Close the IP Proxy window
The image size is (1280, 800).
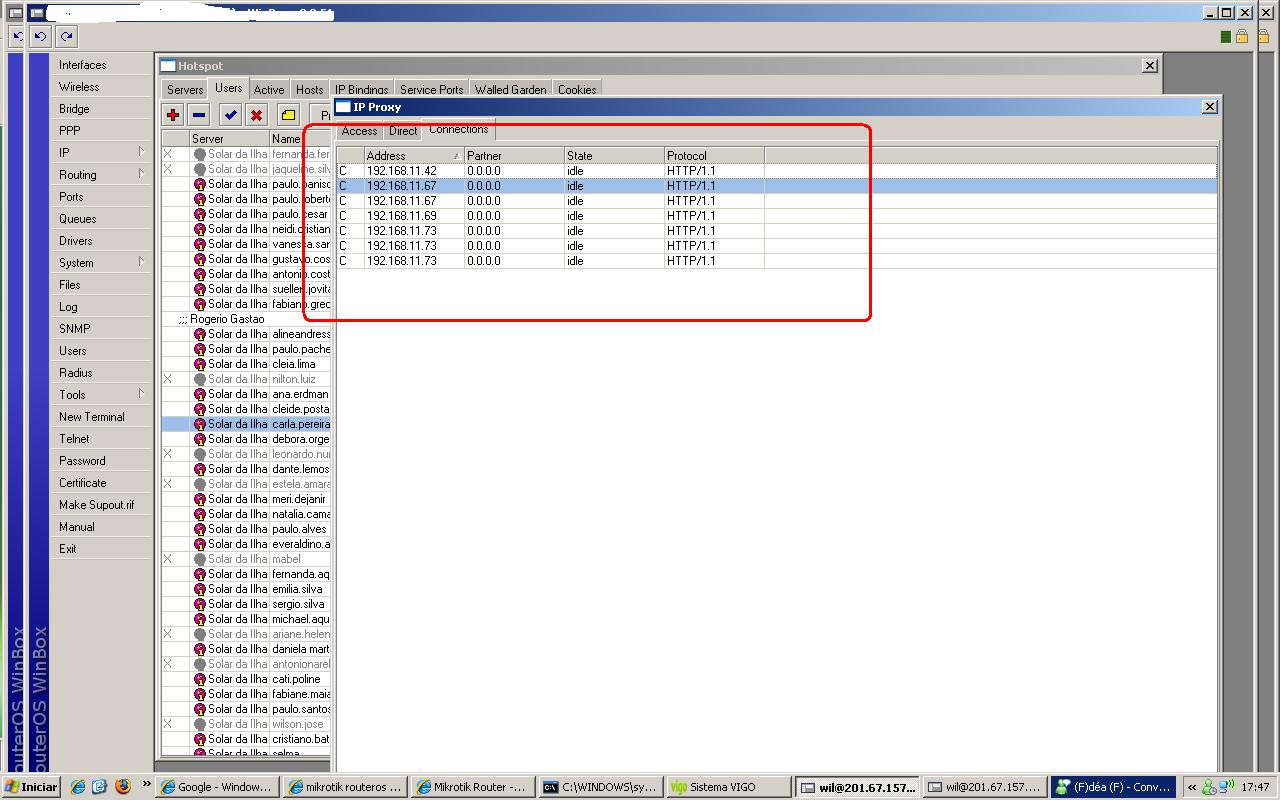(x=1209, y=107)
